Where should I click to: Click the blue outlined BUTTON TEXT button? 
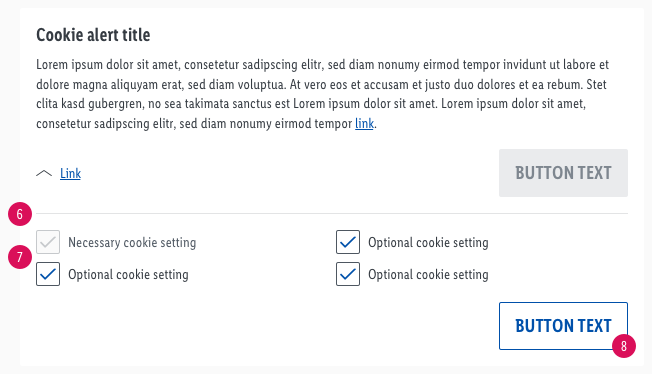pyautogui.click(x=563, y=326)
